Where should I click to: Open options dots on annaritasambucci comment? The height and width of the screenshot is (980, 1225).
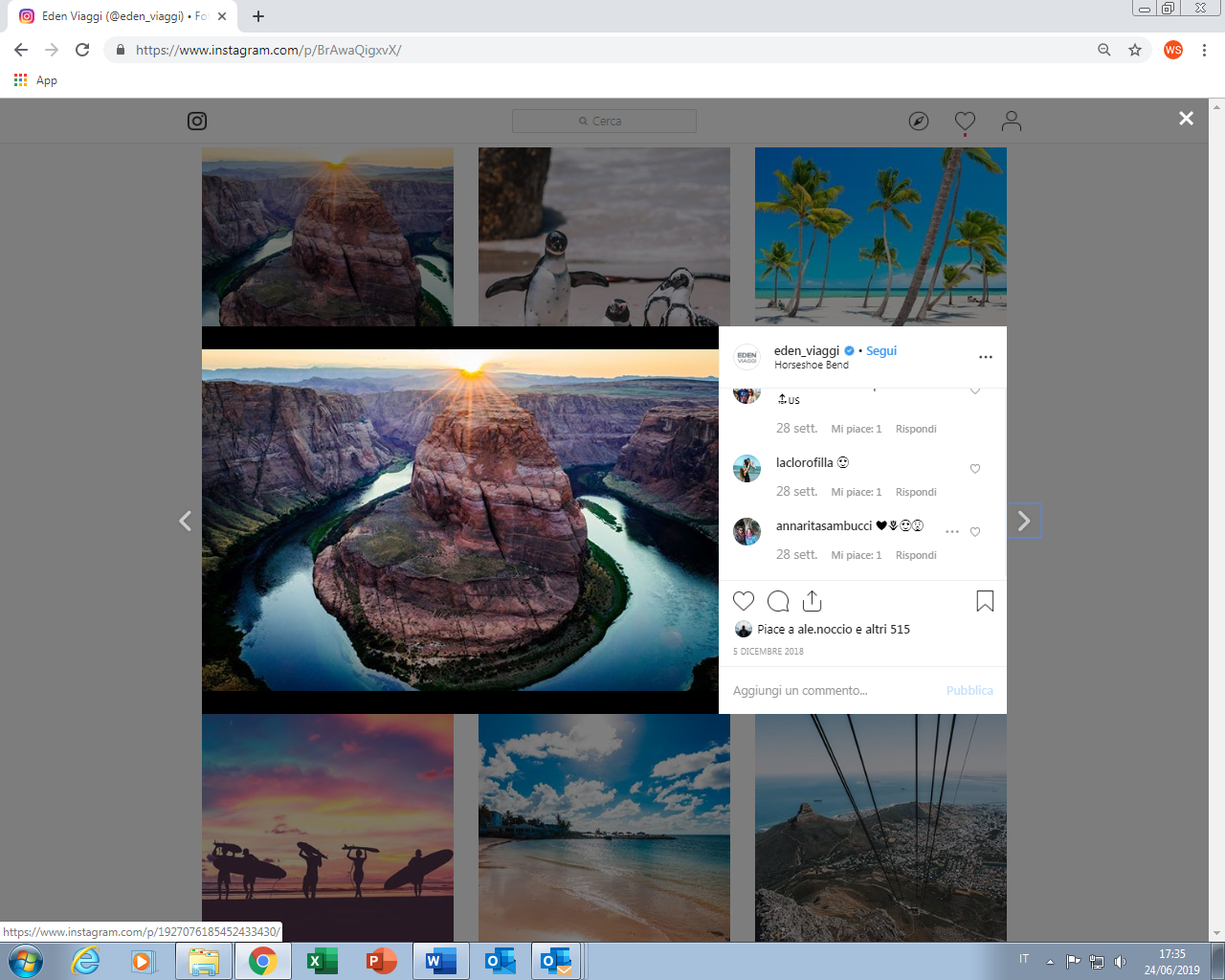(952, 532)
